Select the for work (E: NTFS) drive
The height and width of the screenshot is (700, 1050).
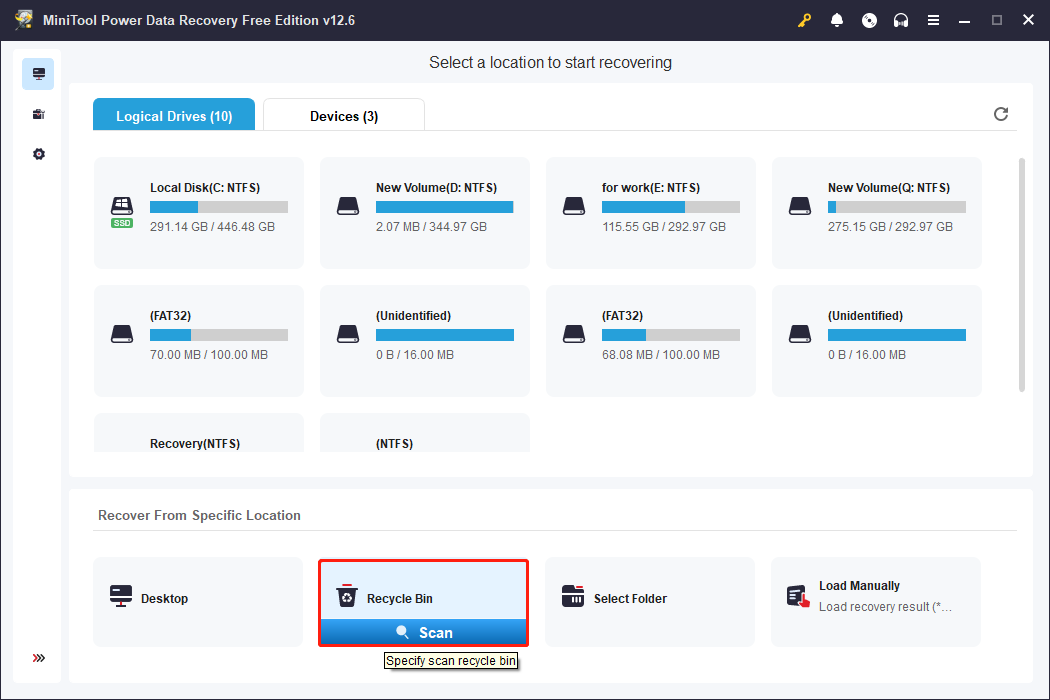(x=651, y=213)
